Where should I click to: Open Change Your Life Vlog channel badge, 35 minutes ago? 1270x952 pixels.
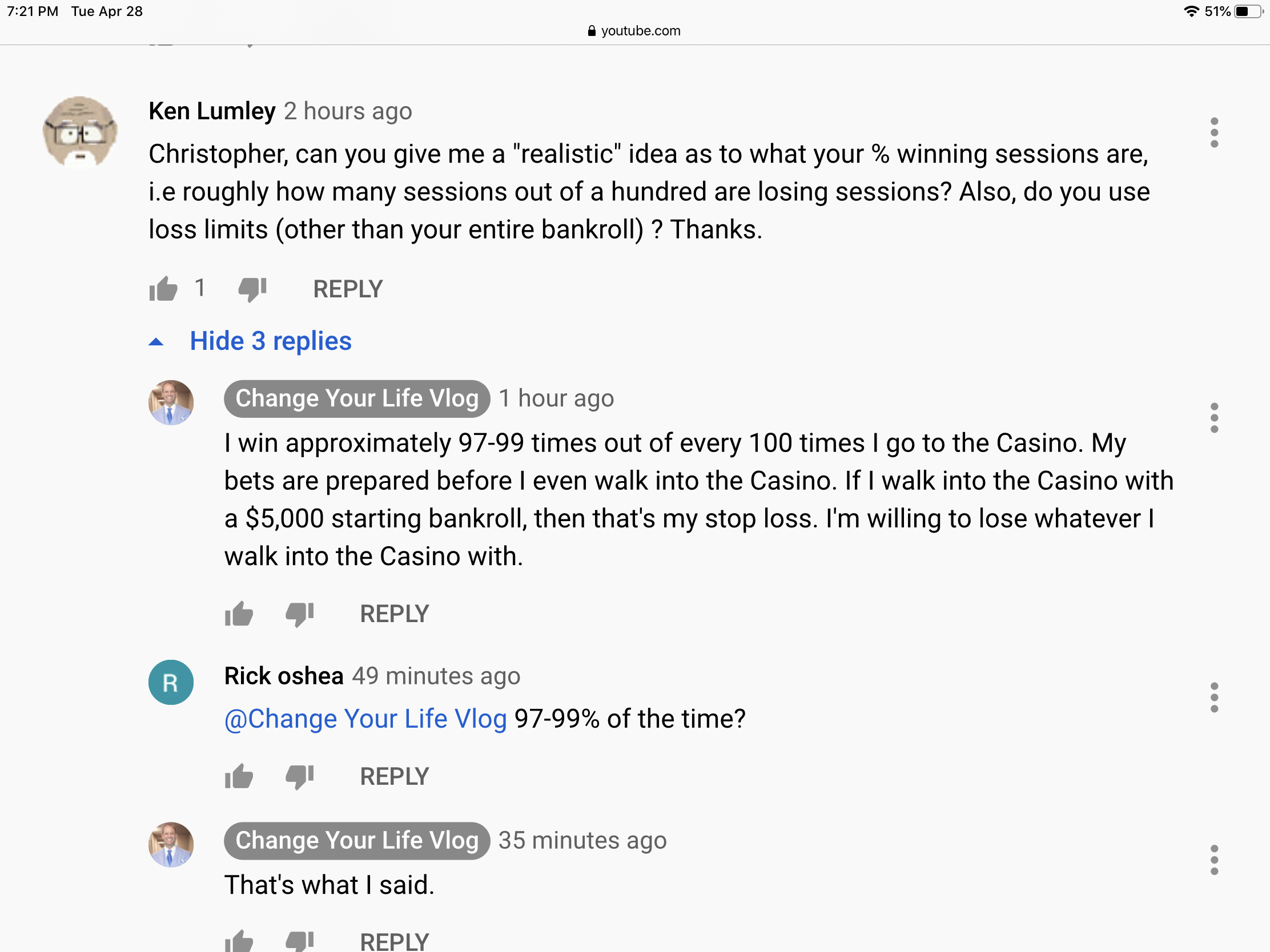[x=357, y=841]
